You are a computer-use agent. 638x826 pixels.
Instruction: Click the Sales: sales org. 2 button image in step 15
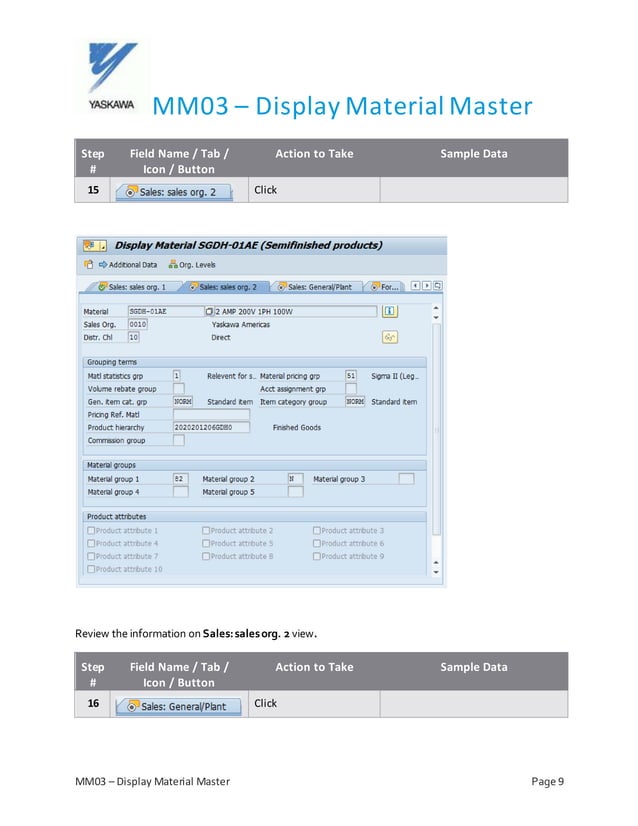(174, 192)
